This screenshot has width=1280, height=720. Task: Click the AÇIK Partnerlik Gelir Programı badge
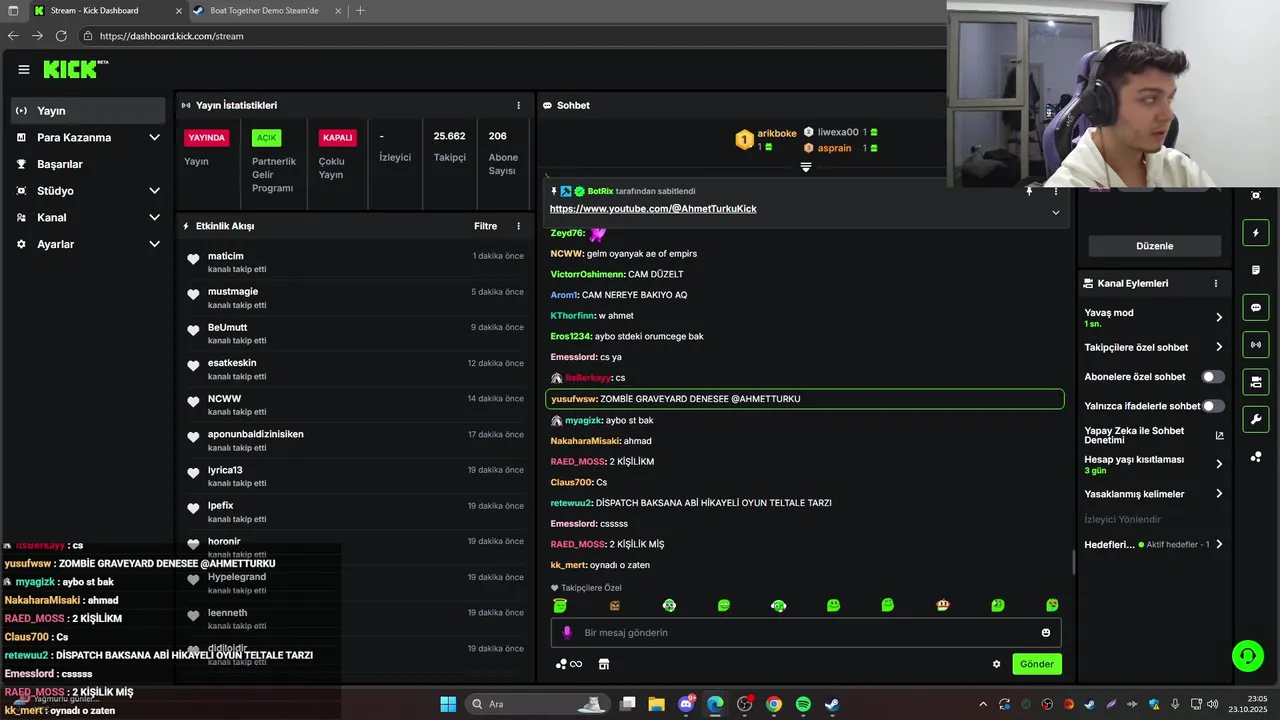(266, 138)
